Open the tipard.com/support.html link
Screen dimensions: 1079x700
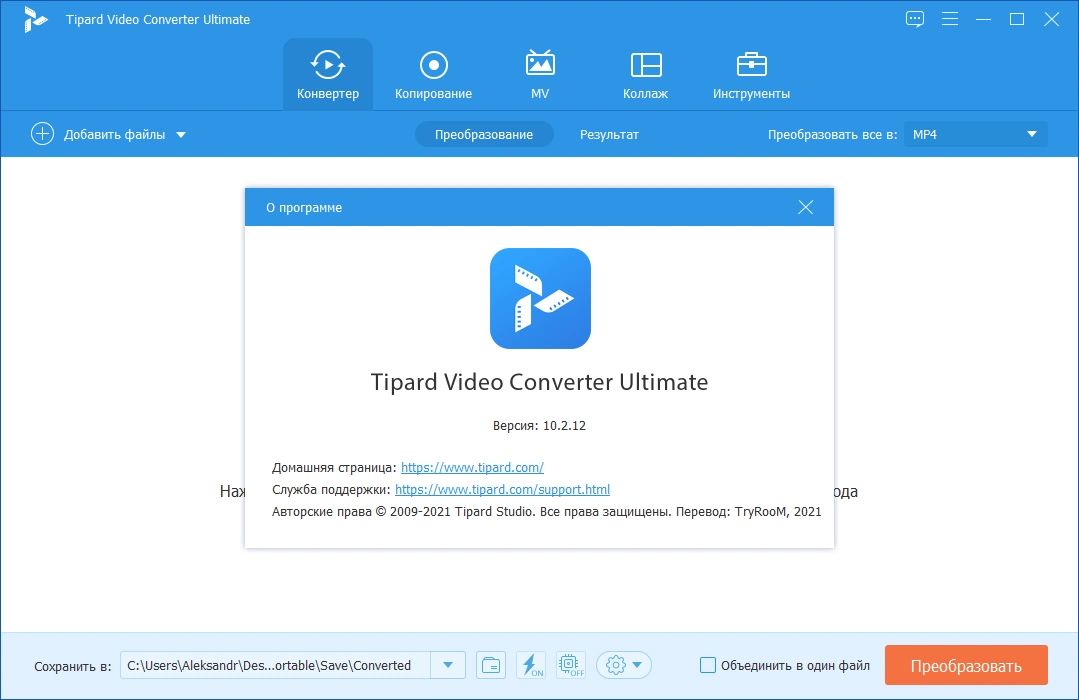tap(502, 489)
